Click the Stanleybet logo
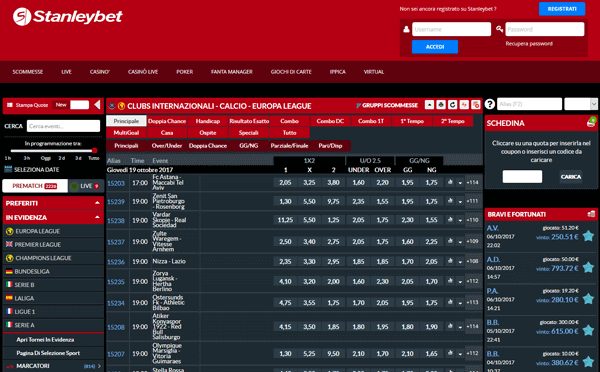600x372 pixels. [67, 17]
